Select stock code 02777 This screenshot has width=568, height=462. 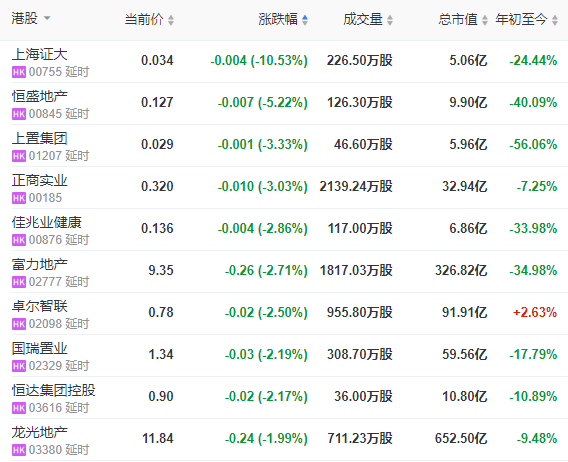45,282
